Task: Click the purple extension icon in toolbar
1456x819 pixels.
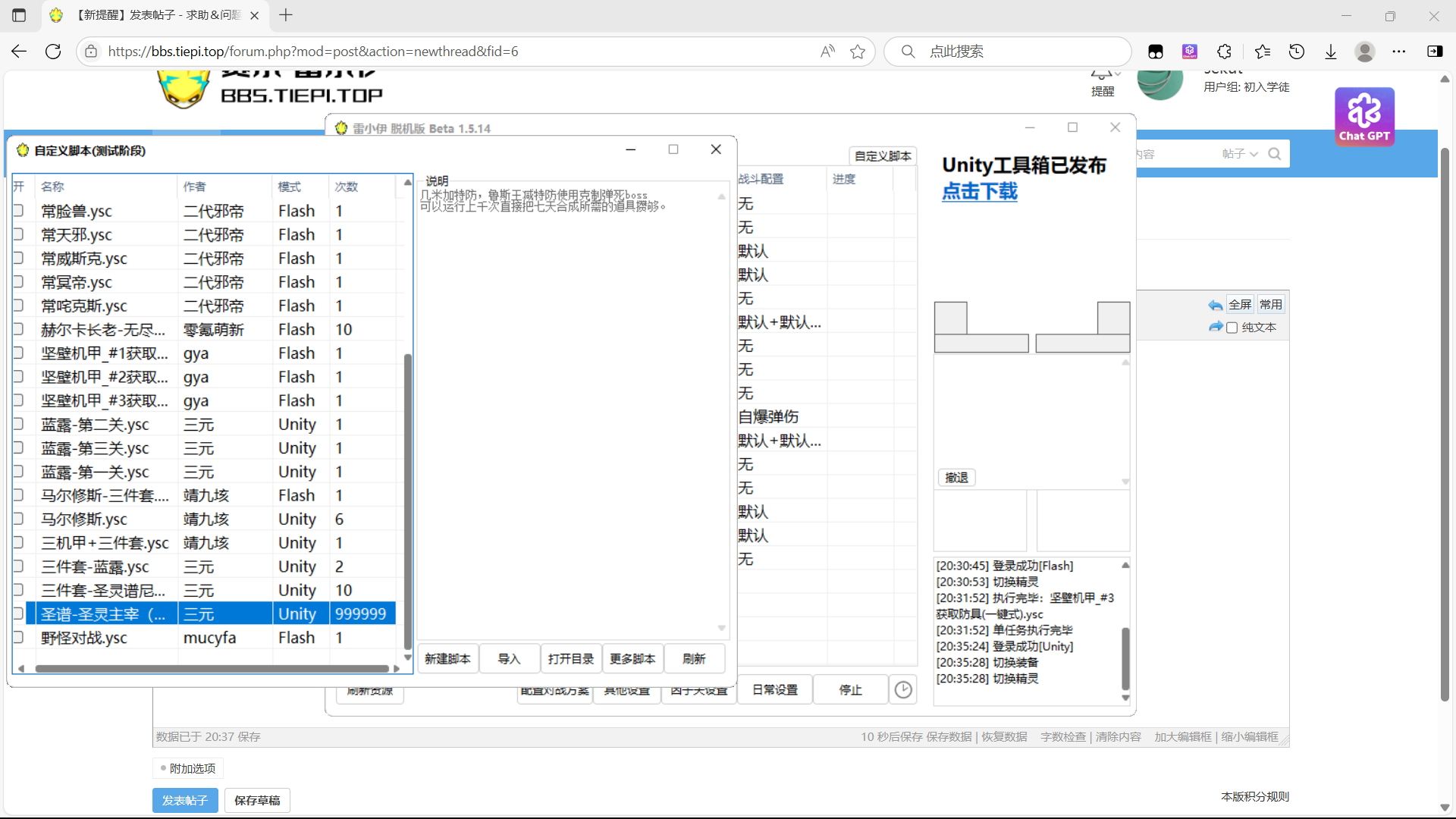Action: [x=1189, y=52]
